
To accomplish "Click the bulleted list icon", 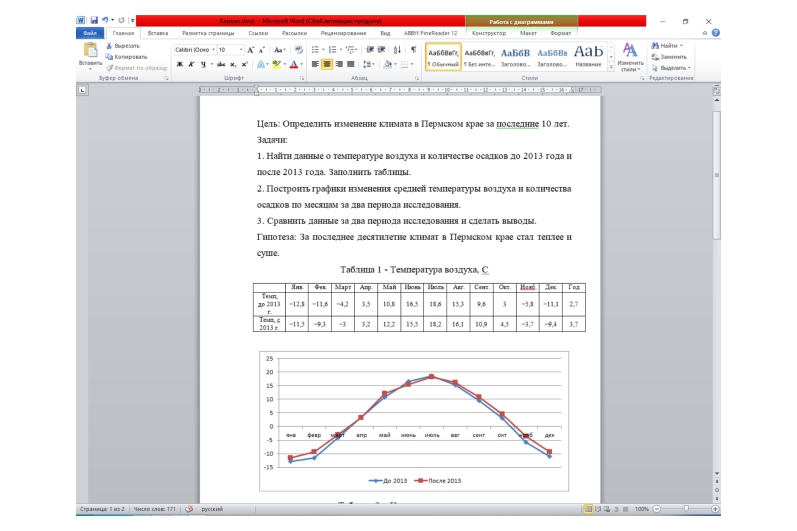I will 315,50.
